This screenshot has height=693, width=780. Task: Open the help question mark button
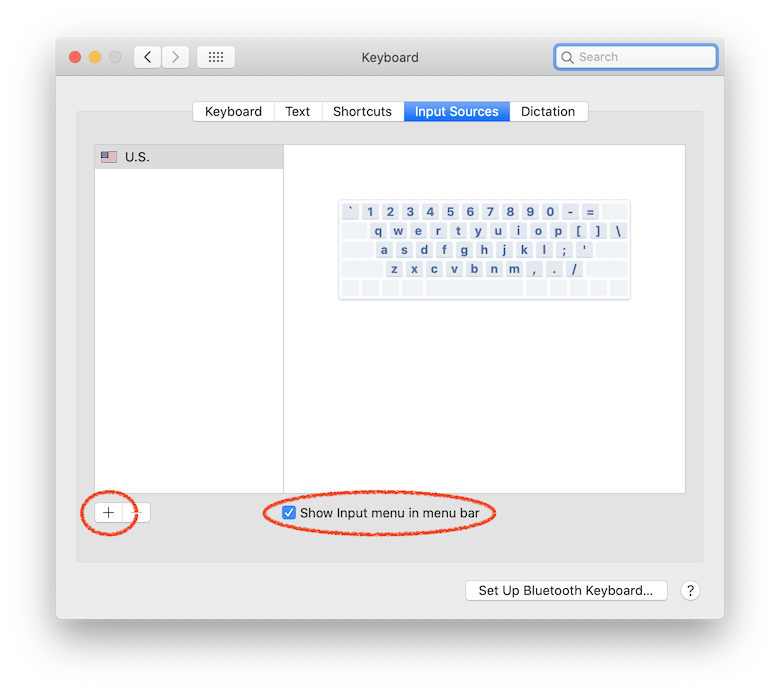tap(690, 591)
